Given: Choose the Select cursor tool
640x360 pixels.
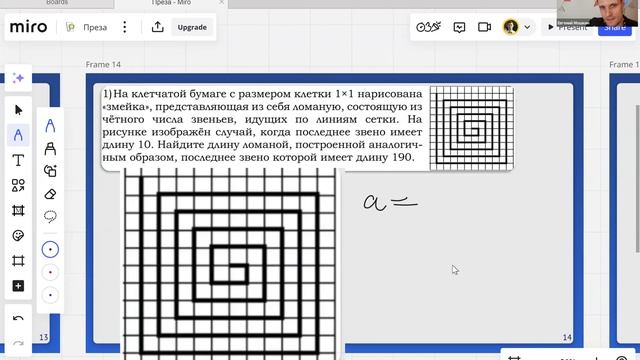Looking at the screenshot, I should [18, 110].
